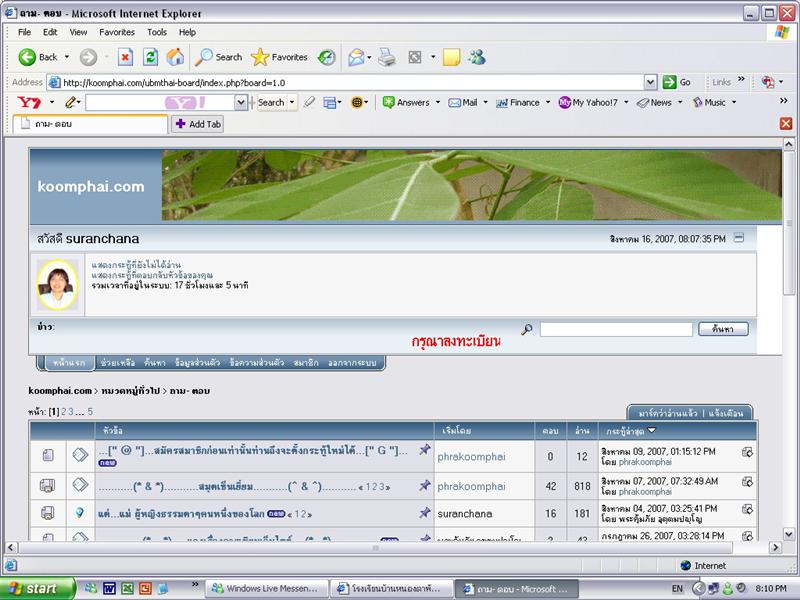Click the yellow note icon in the toolbar
The height and width of the screenshot is (600, 800).
452,57
